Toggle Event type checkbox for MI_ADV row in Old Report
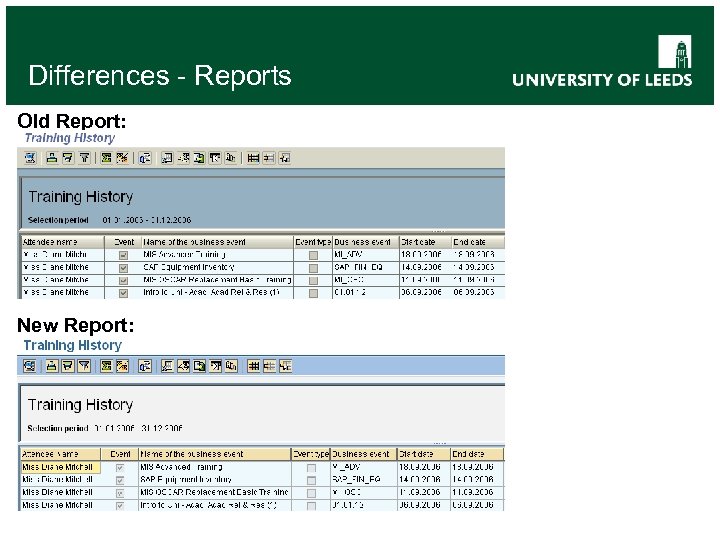720x540 pixels. [313, 255]
